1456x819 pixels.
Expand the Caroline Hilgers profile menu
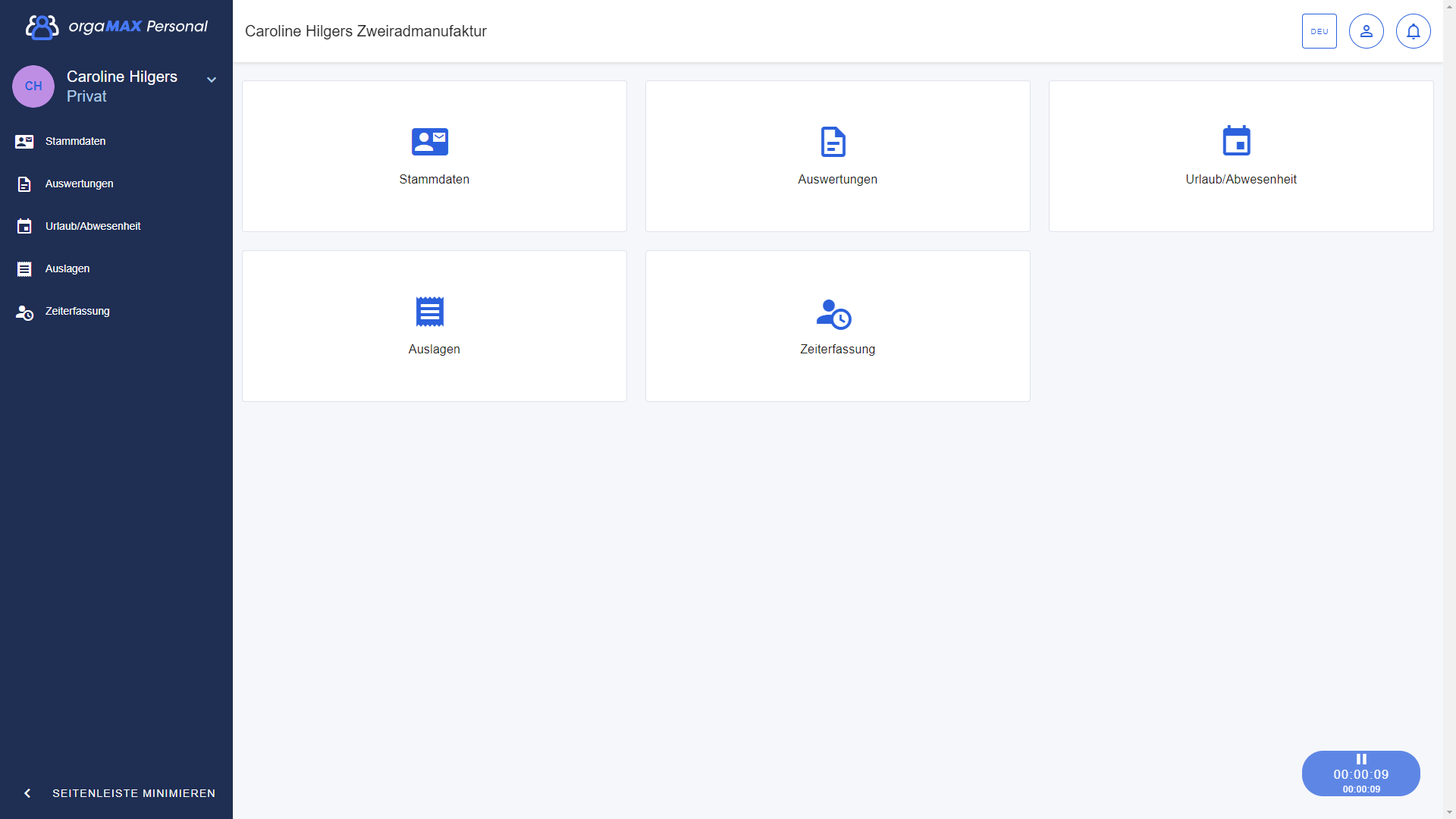click(211, 79)
